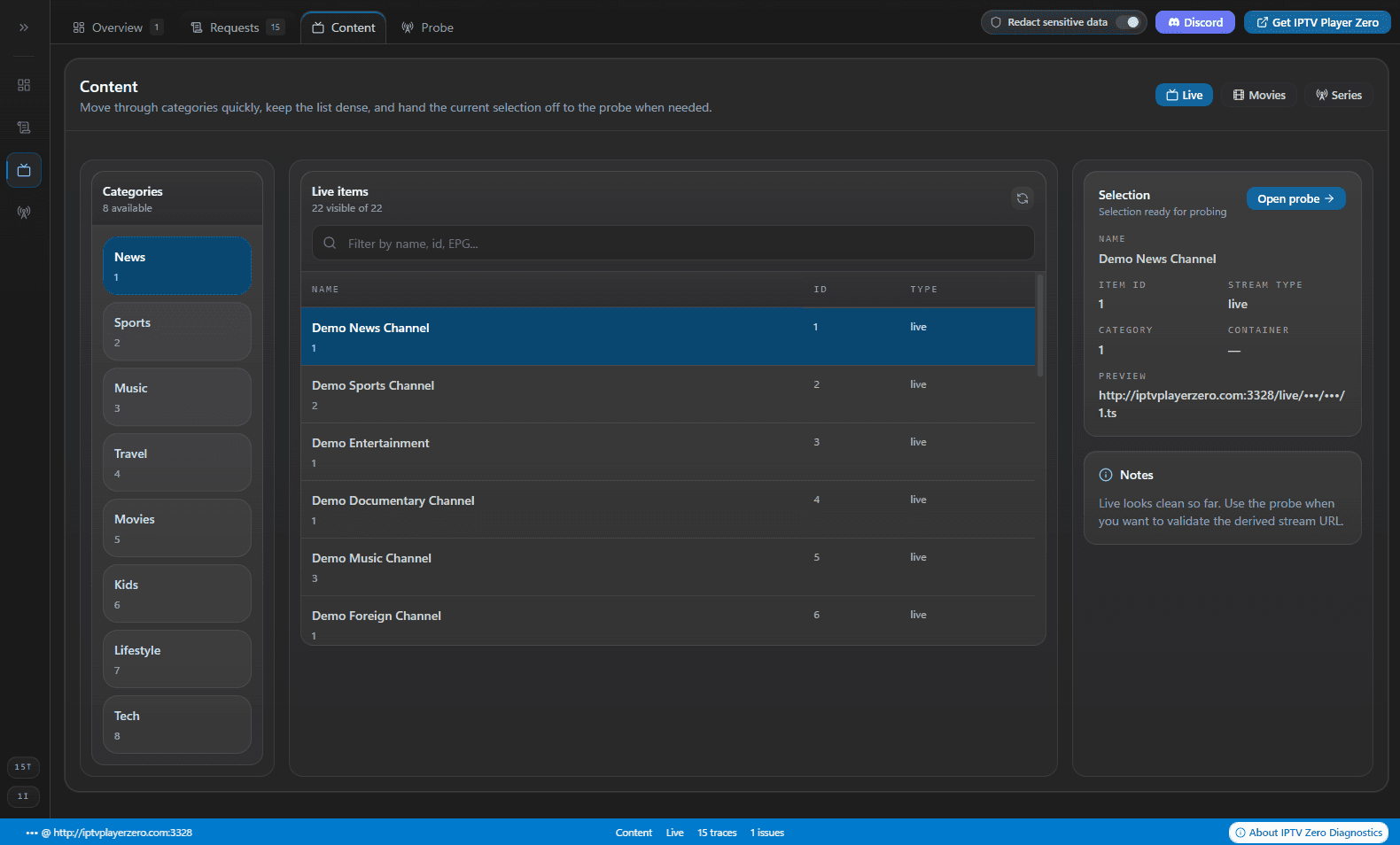
Task: Switch content type to Movies
Action: (1258, 96)
